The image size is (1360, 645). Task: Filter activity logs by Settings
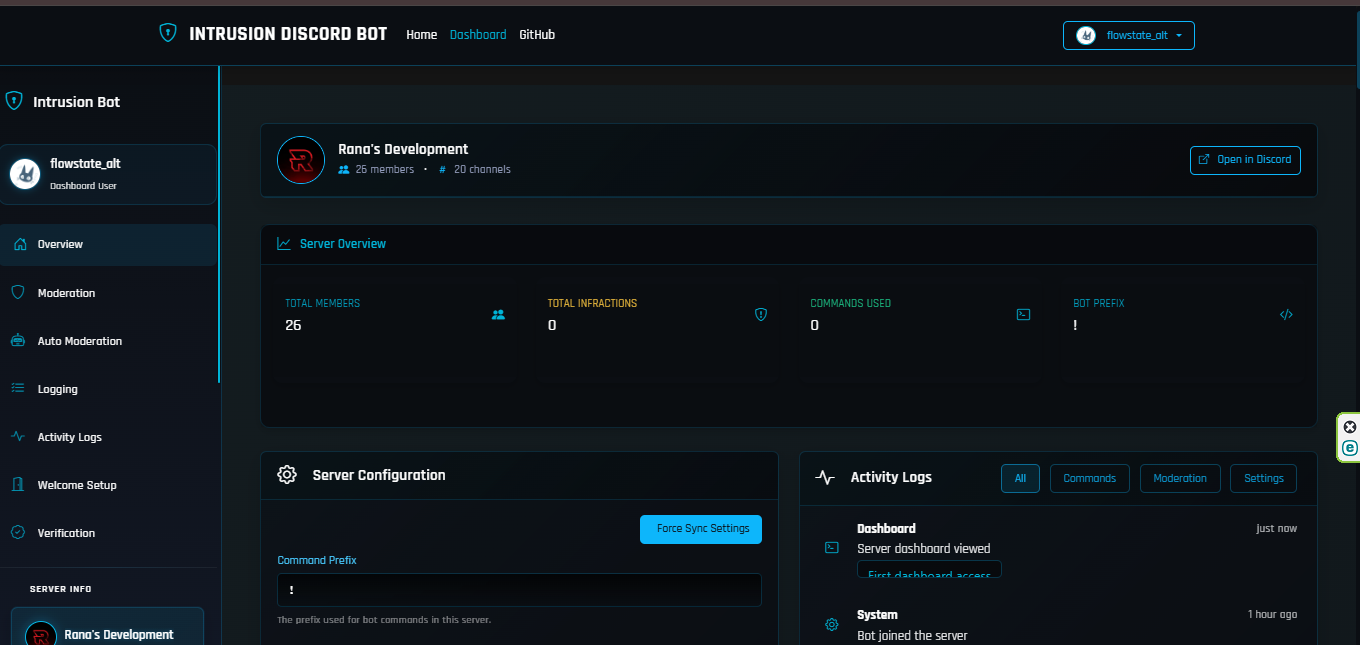pos(1263,478)
